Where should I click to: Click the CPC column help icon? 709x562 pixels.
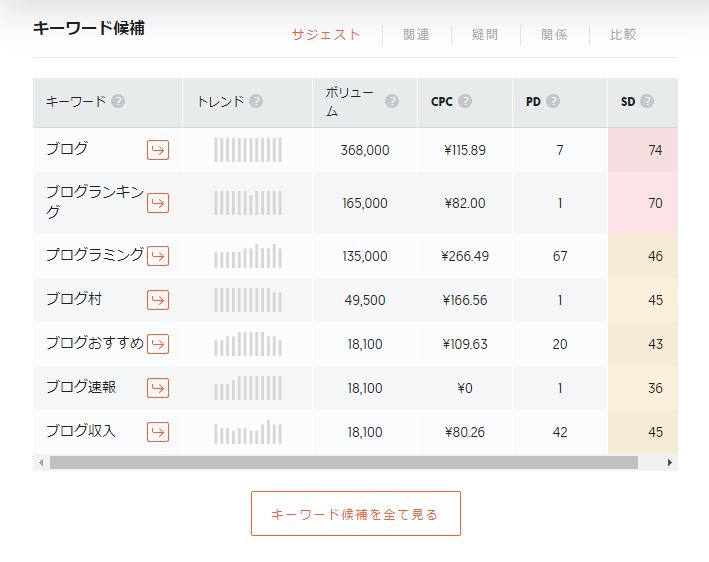click(x=465, y=101)
